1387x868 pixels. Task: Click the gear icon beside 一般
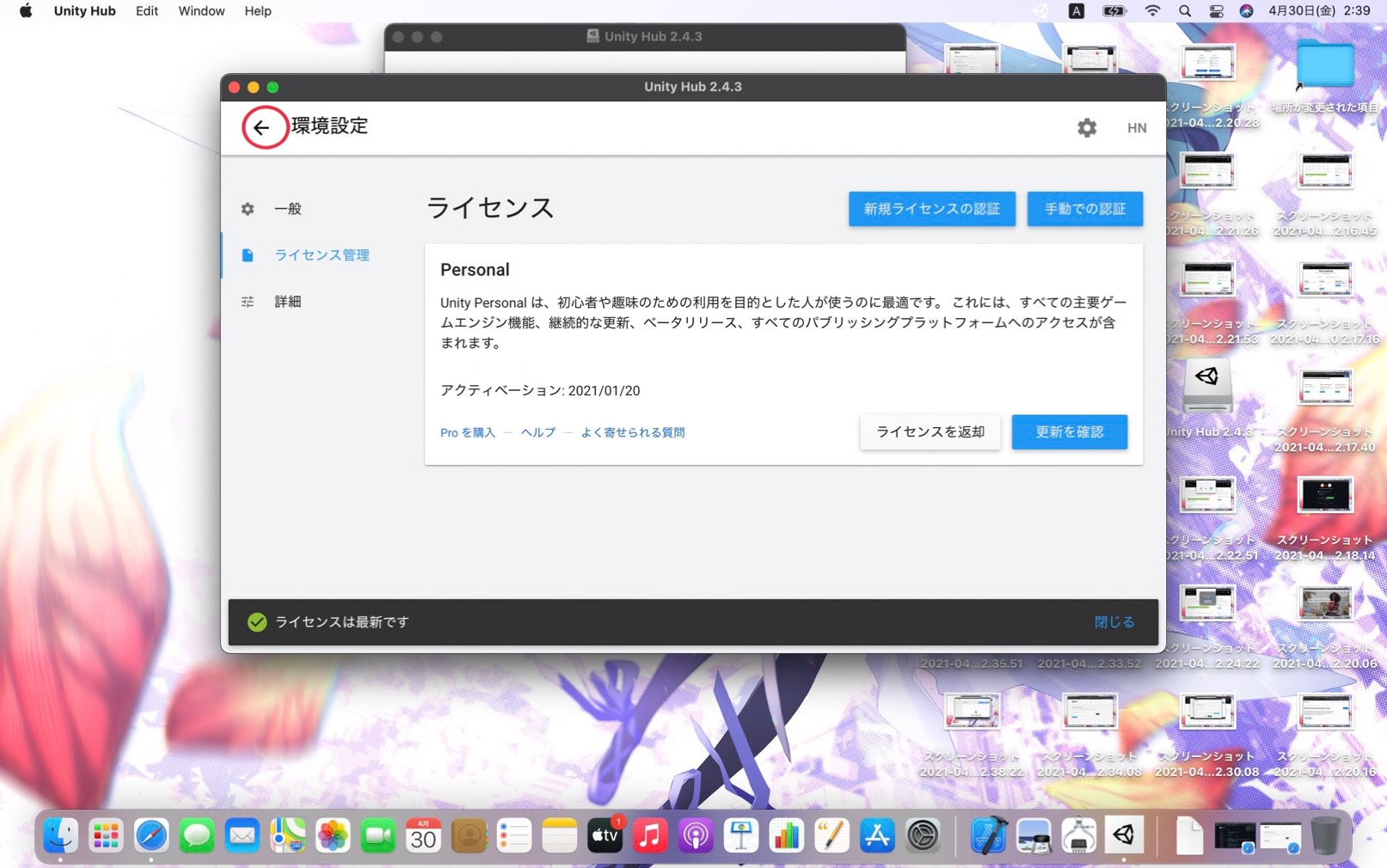248,209
